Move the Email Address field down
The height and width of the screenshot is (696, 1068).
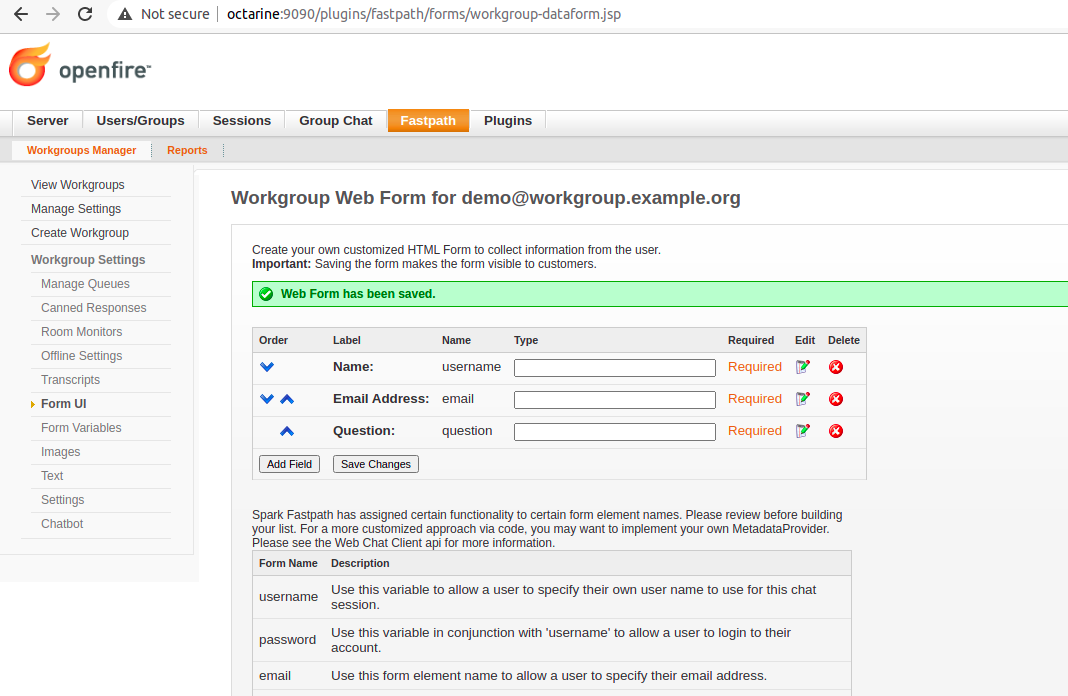266,399
